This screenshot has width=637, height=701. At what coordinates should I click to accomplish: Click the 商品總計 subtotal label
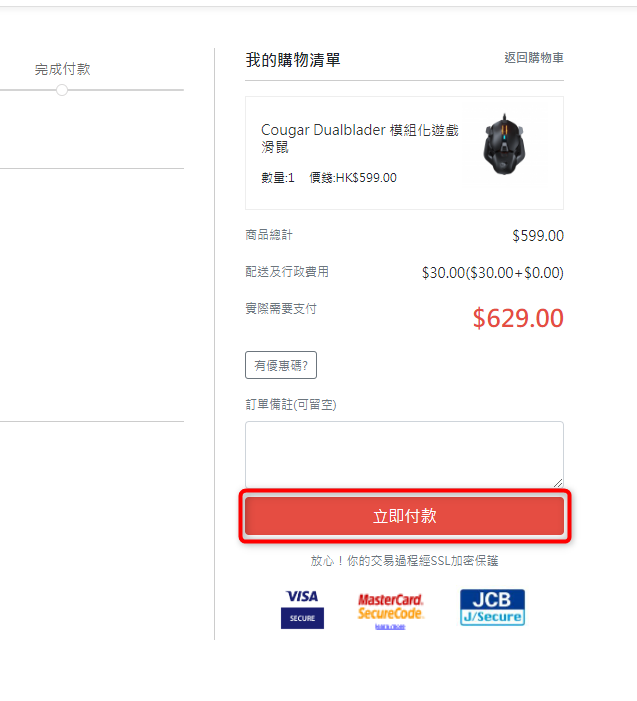click(x=269, y=235)
